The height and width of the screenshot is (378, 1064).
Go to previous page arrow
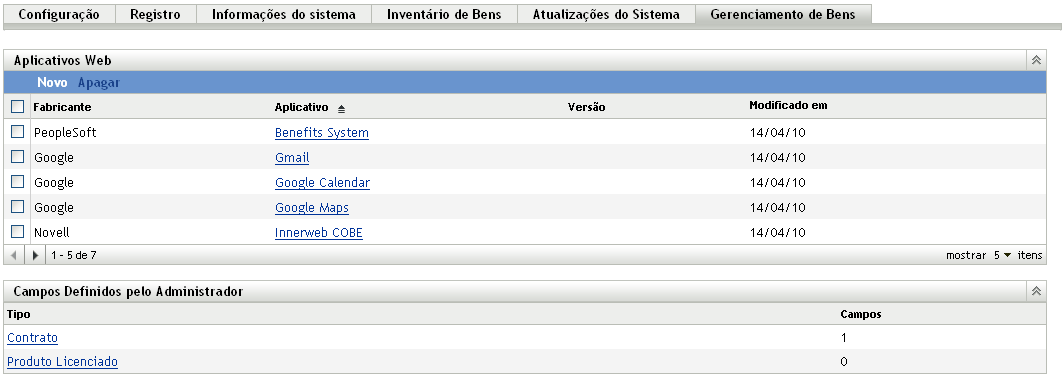coord(14,256)
